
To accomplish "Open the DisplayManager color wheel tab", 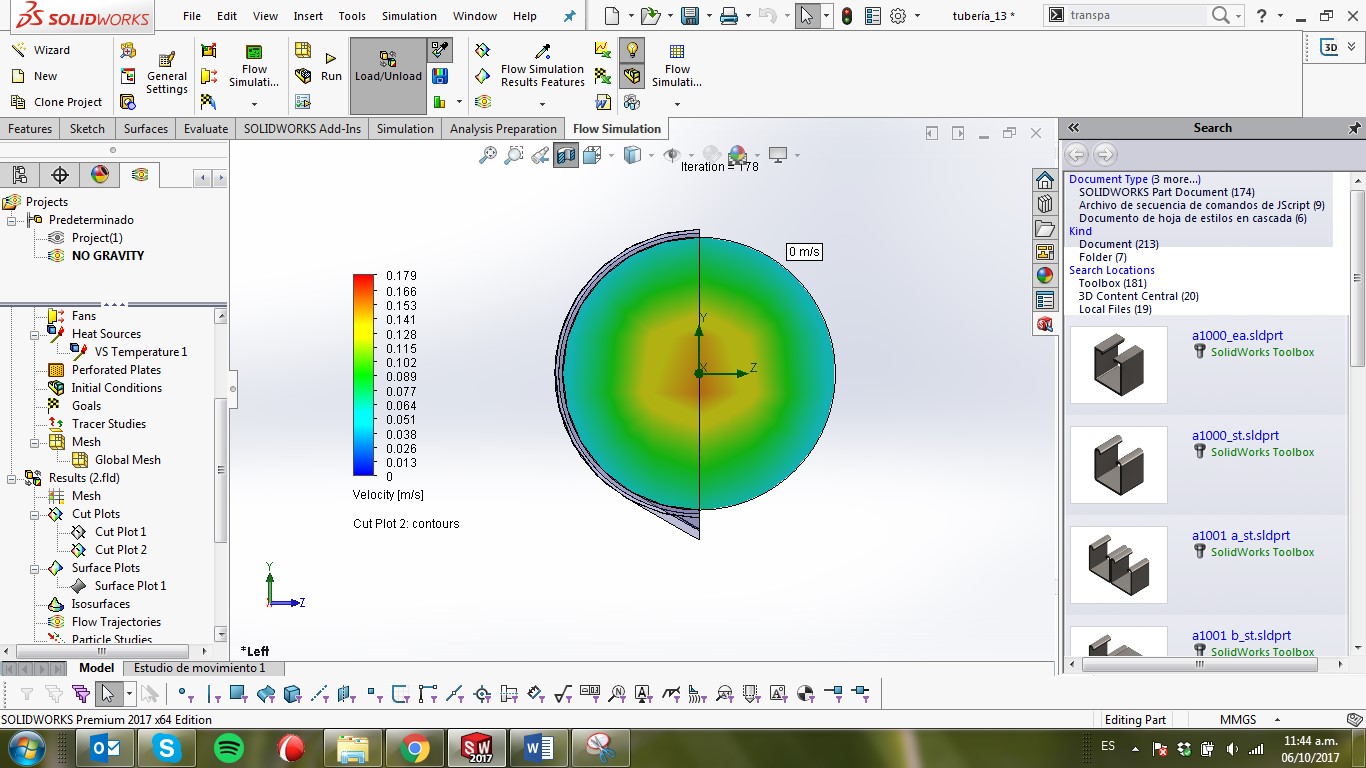I will (x=100, y=175).
